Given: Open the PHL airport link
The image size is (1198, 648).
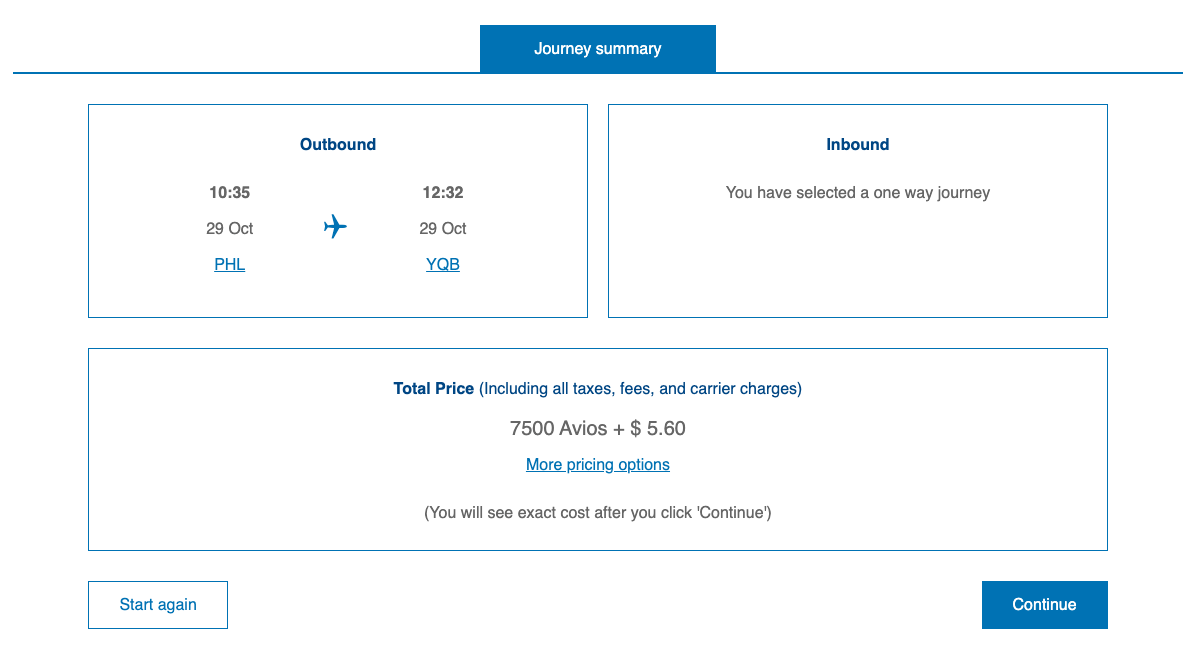Looking at the screenshot, I should coord(229,264).
